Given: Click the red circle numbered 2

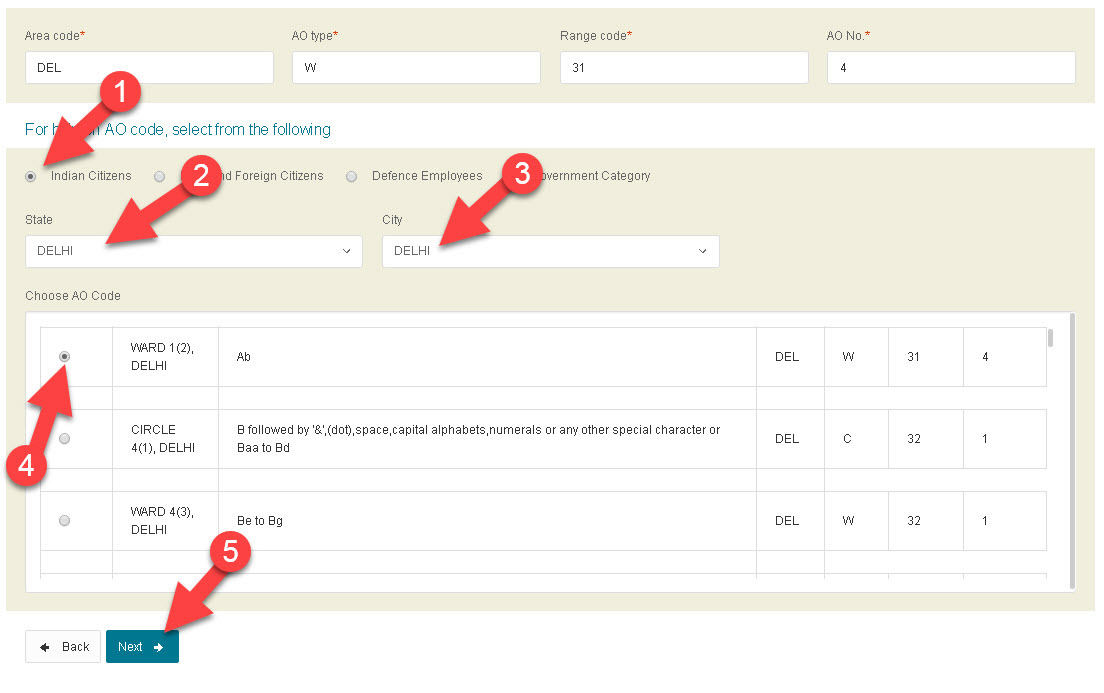Looking at the screenshot, I should tap(200, 176).
